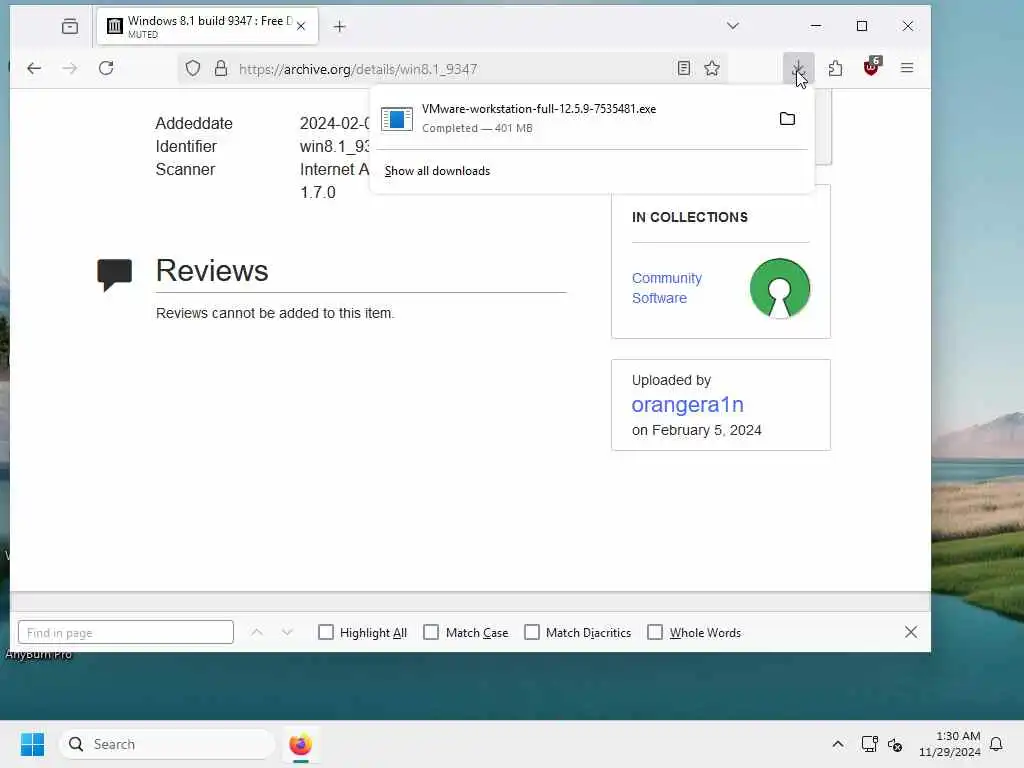Click the Reviews heading

click(212, 271)
